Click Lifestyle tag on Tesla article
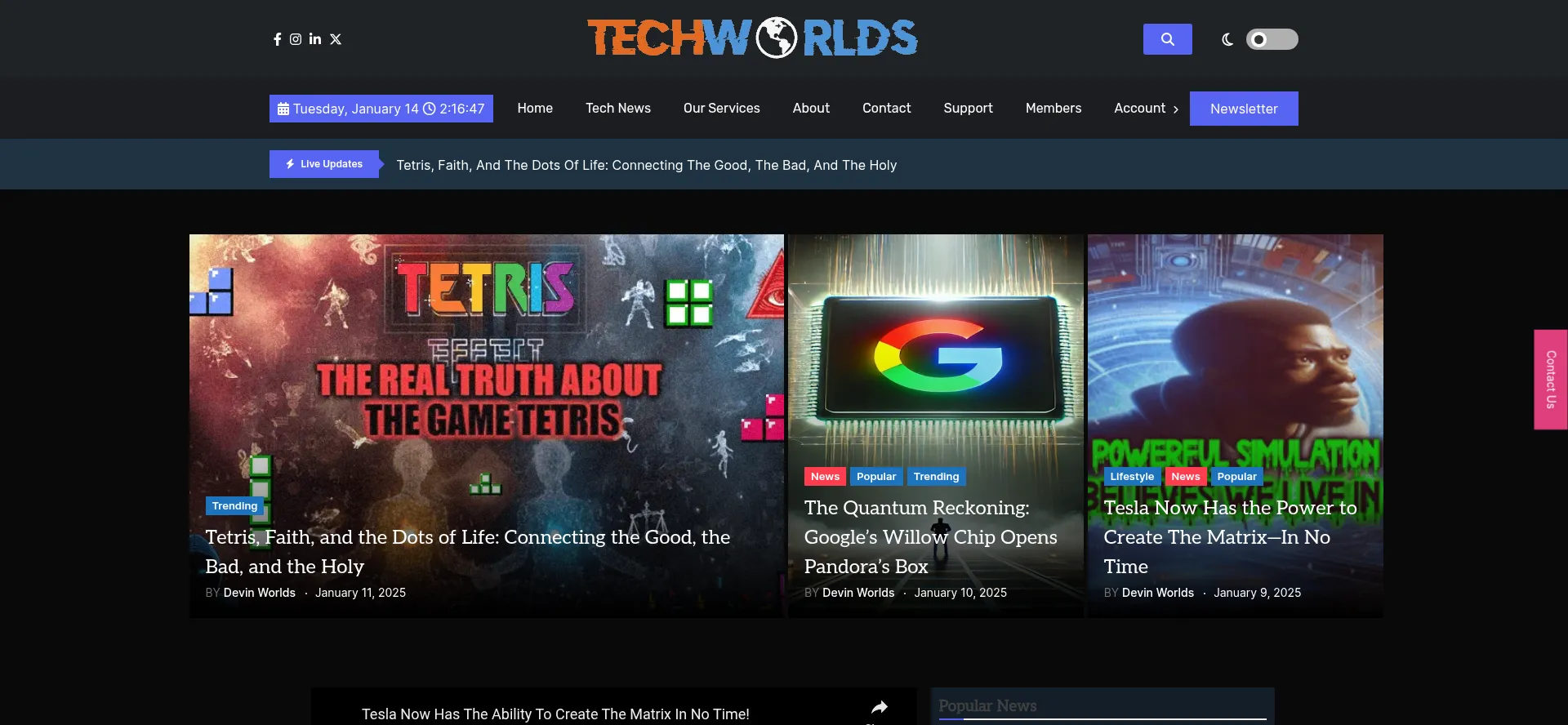The width and height of the screenshot is (1568, 725). (1132, 477)
